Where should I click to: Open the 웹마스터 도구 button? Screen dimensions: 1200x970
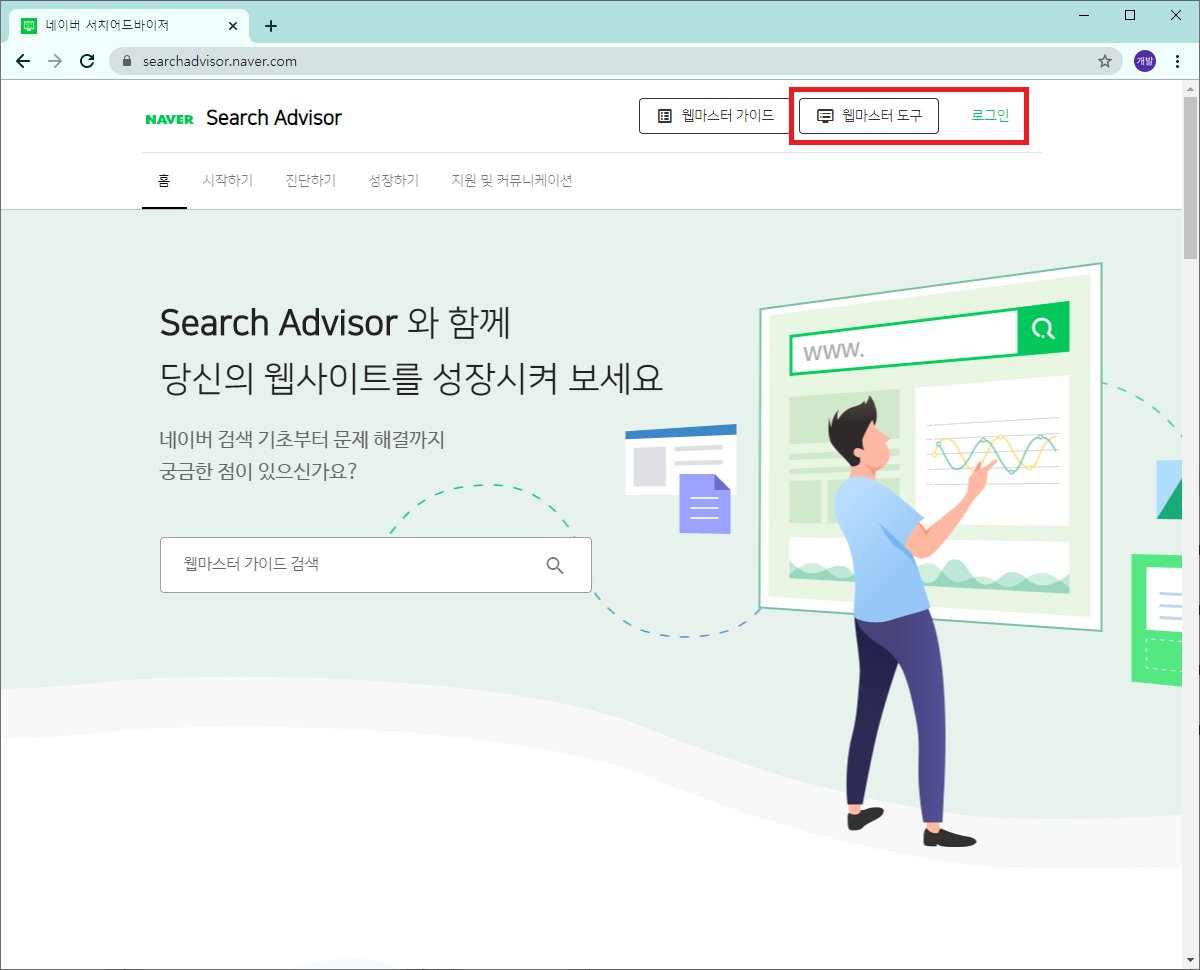[x=868, y=116]
